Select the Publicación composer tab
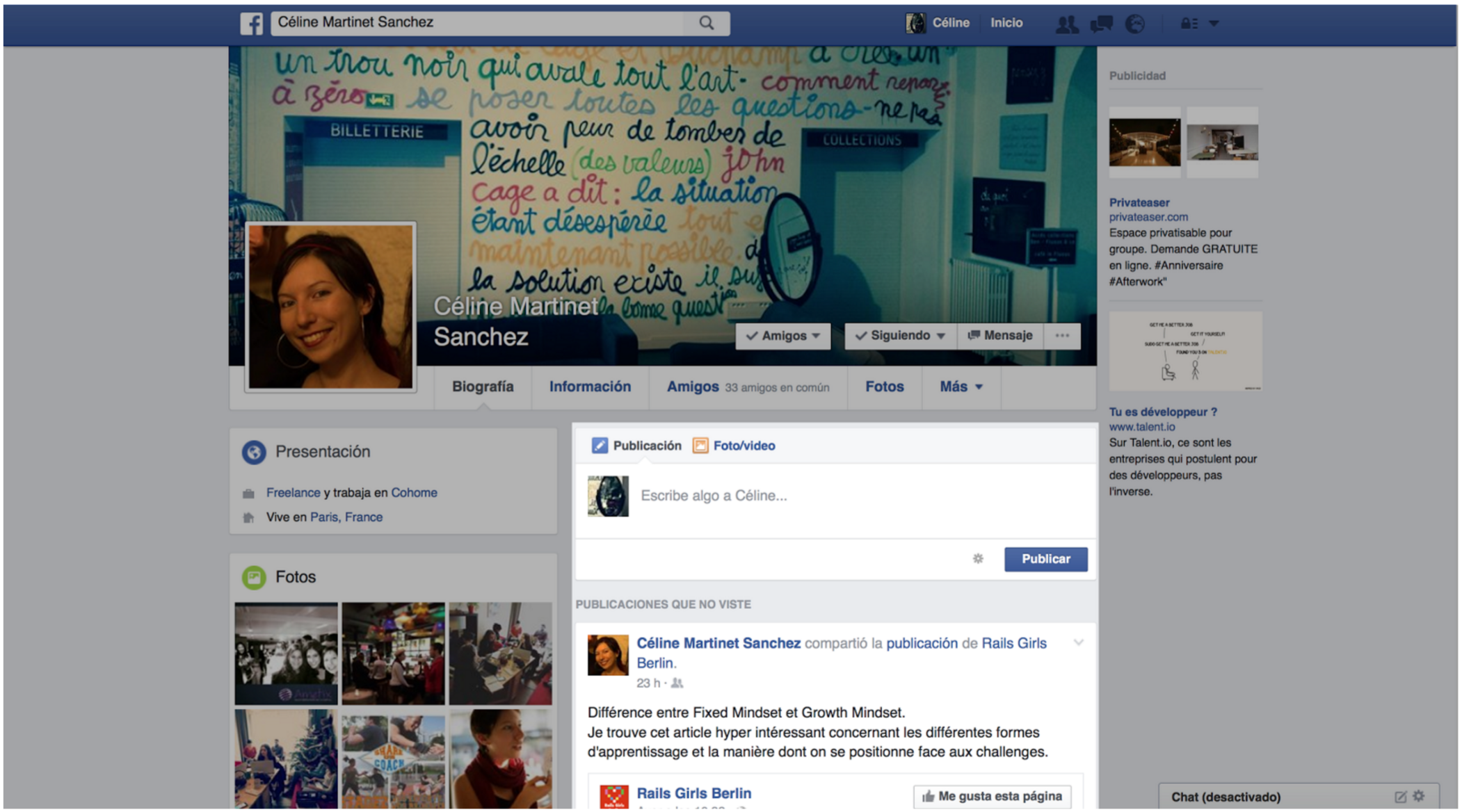1462x812 pixels. point(636,446)
